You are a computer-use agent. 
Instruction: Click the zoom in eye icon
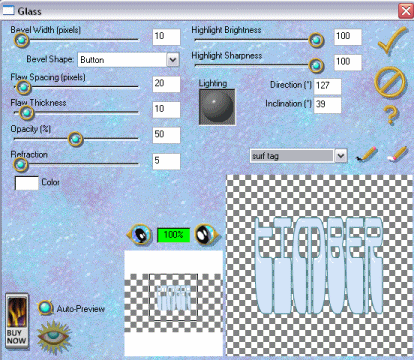click(x=207, y=234)
